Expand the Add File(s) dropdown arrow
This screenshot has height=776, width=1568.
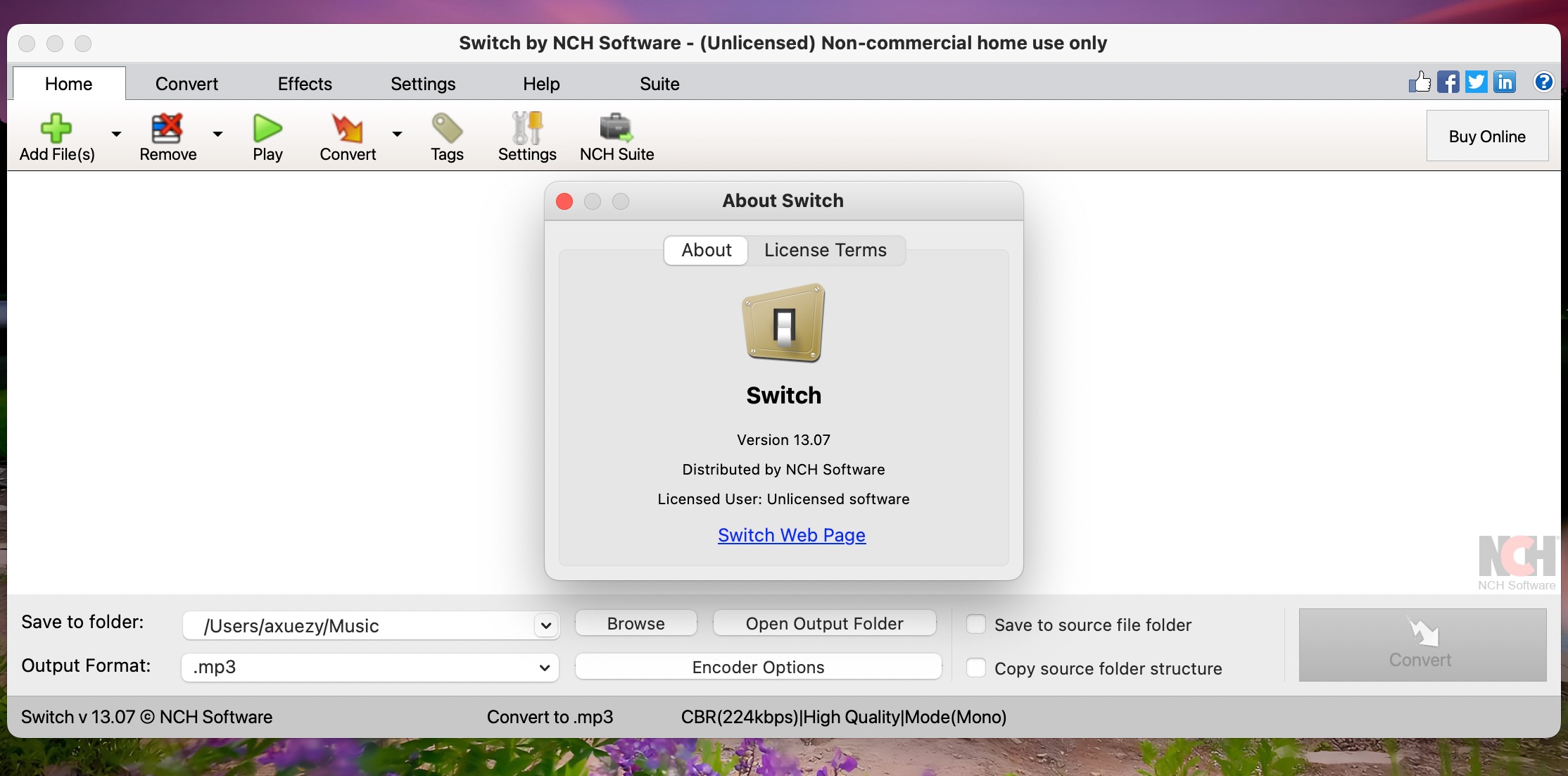pos(116,134)
